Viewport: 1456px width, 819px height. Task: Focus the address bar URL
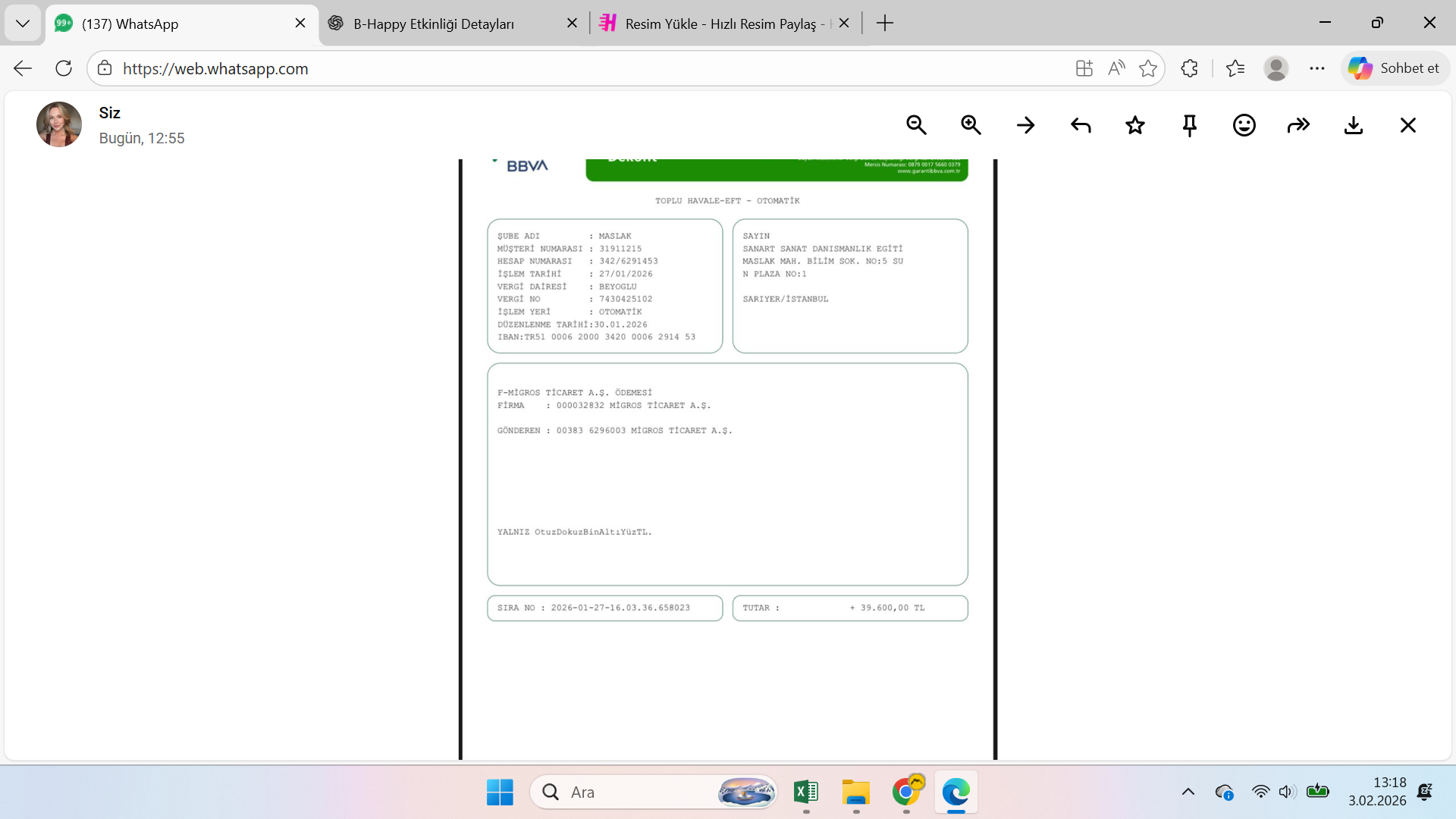tap(215, 68)
